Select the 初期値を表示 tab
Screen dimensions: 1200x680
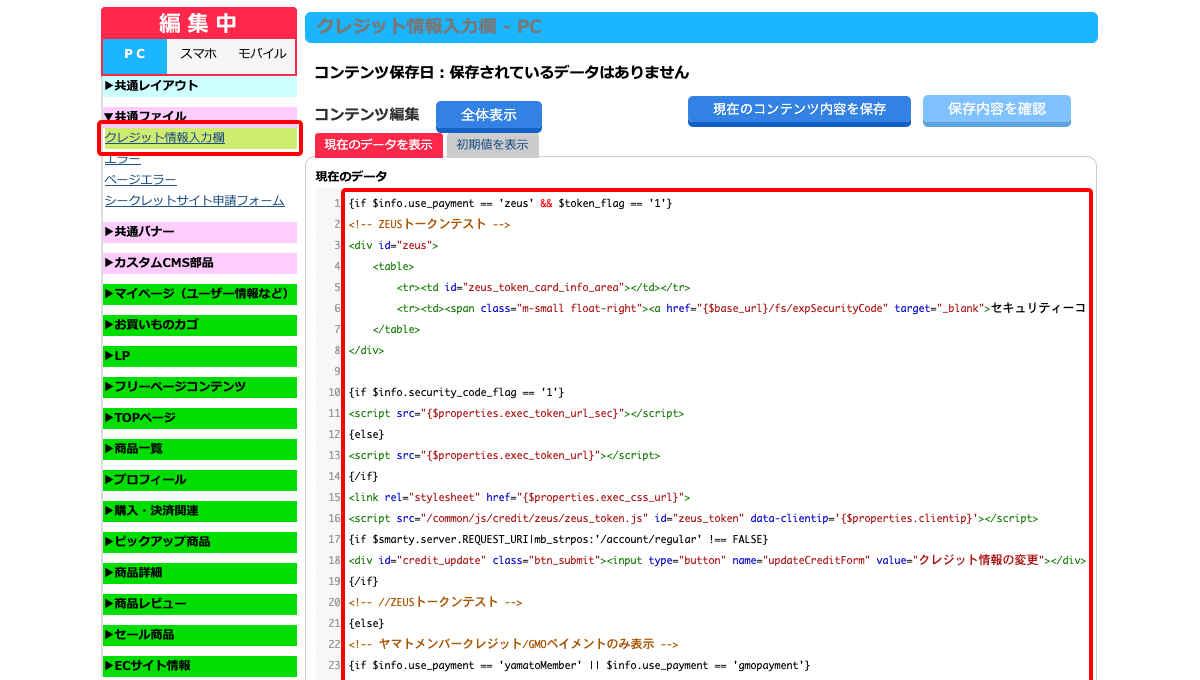coord(492,145)
